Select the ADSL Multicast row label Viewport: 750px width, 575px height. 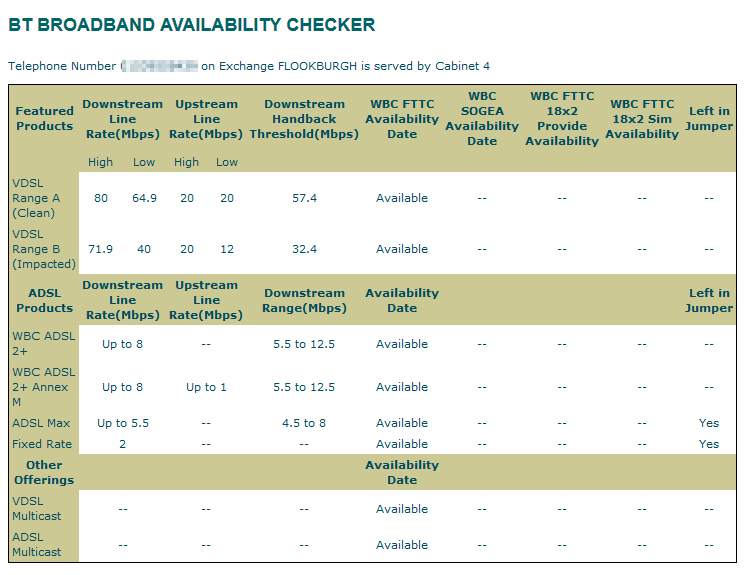click(x=37, y=545)
